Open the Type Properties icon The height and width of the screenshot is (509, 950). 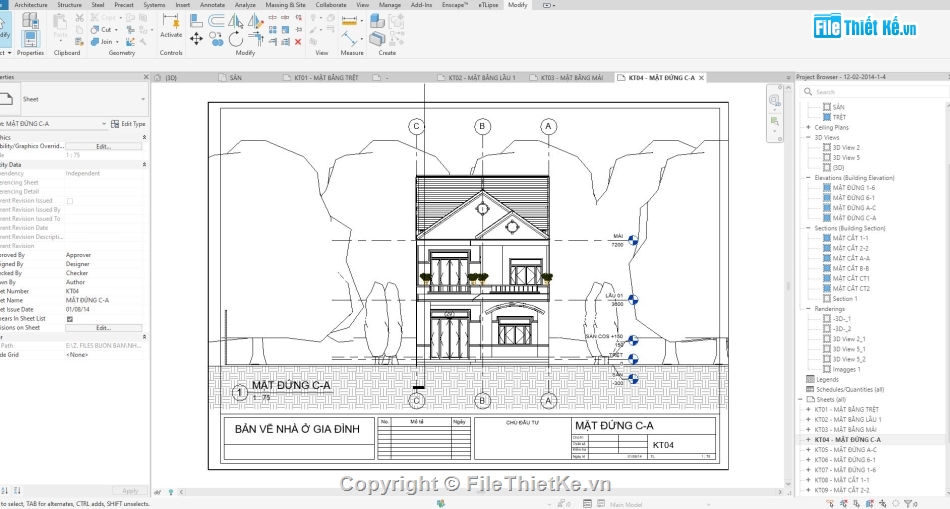(x=30, y=21)
